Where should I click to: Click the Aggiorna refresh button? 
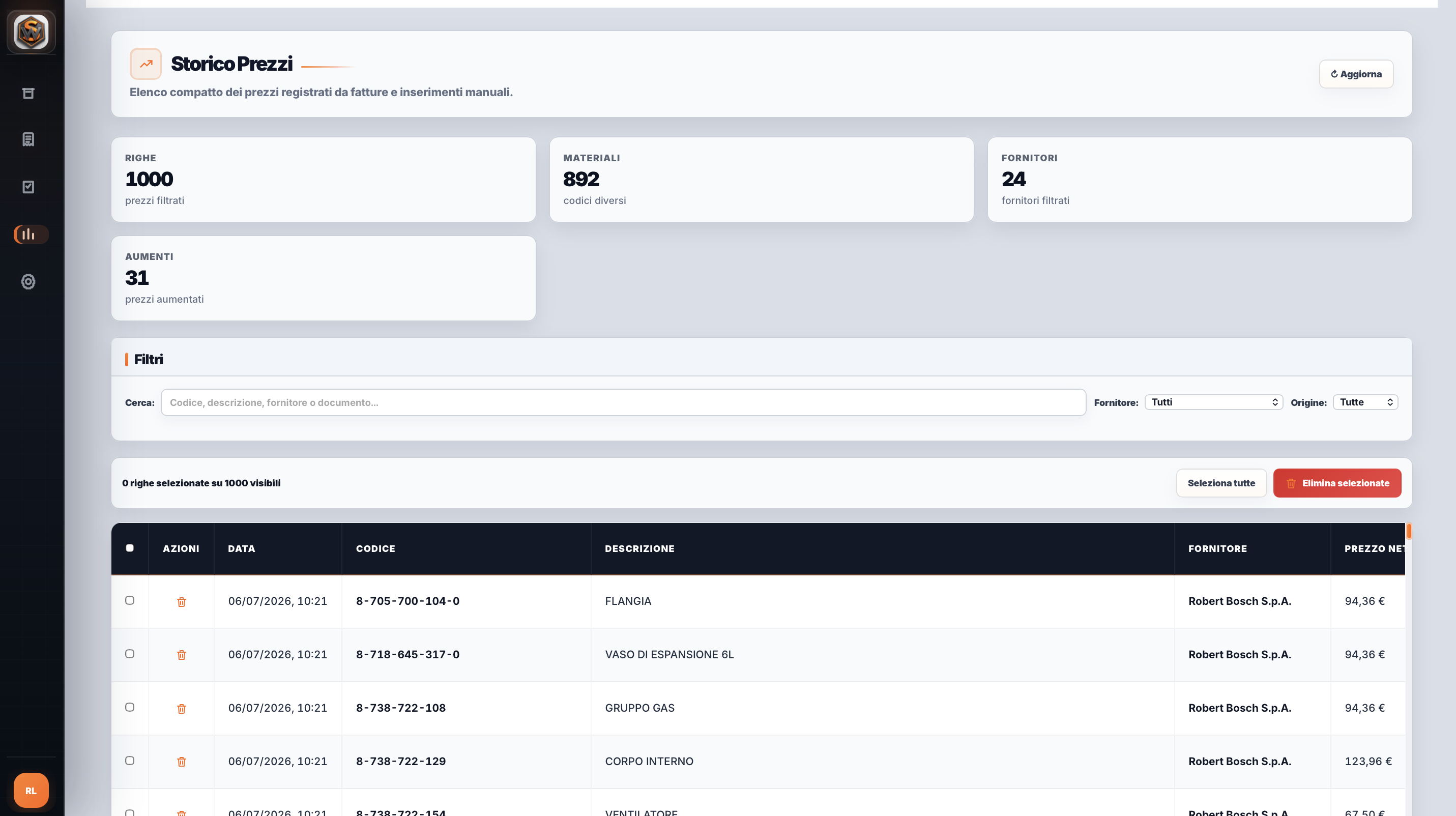[1356, 74]
